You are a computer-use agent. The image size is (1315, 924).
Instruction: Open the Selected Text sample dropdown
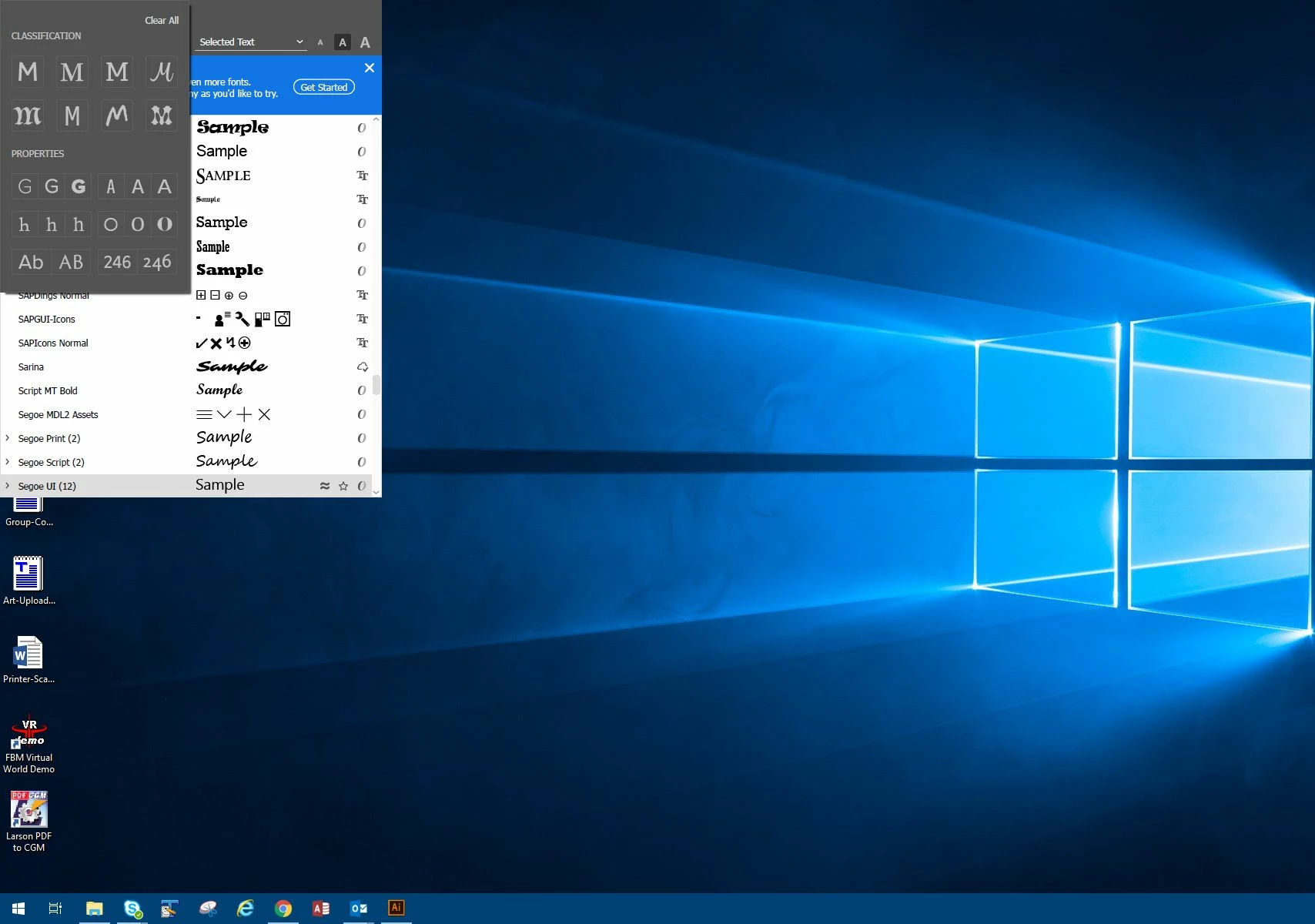point(251,42)
